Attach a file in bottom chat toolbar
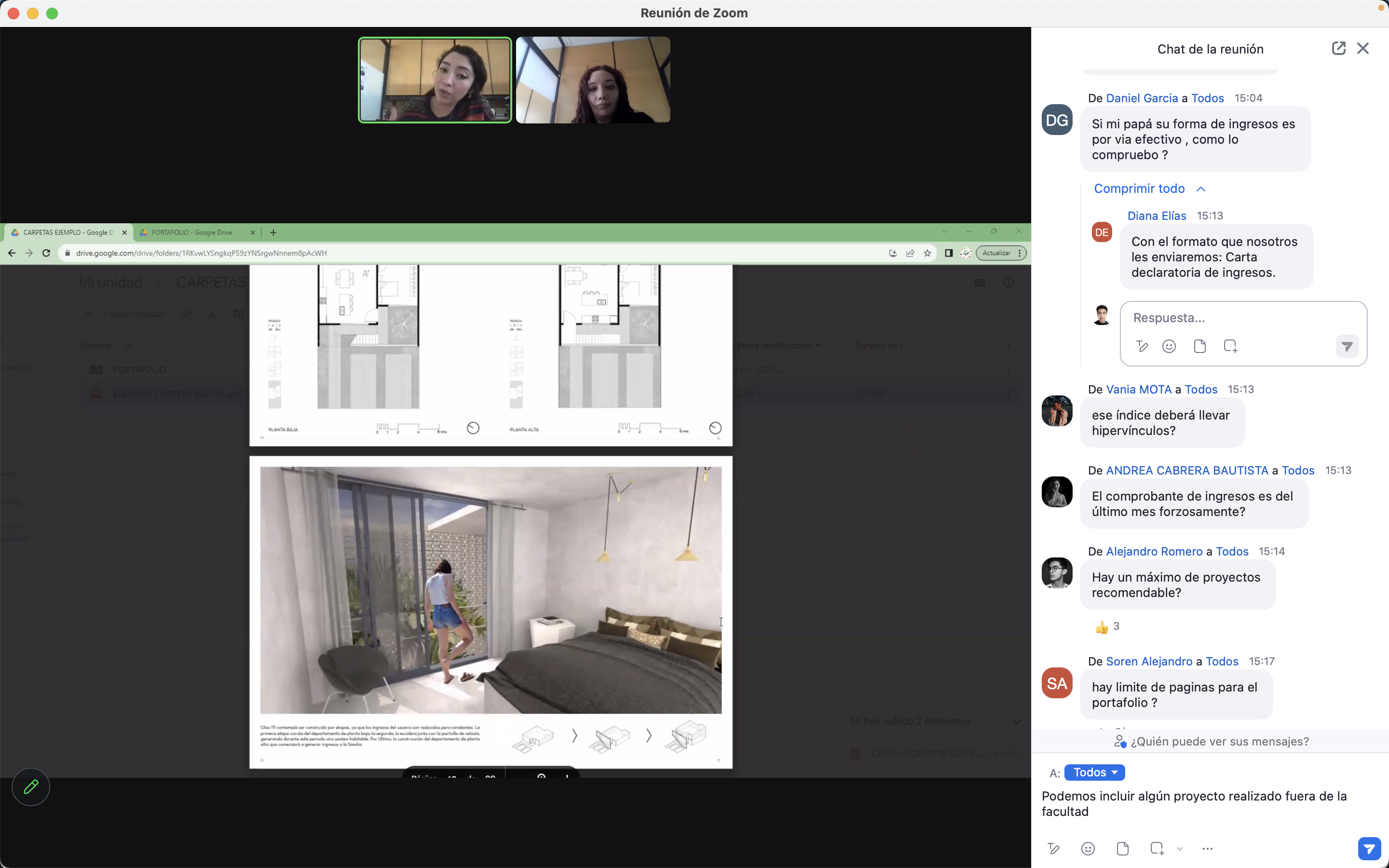The image size is (1389, 868). click(x=1123, y=849)
